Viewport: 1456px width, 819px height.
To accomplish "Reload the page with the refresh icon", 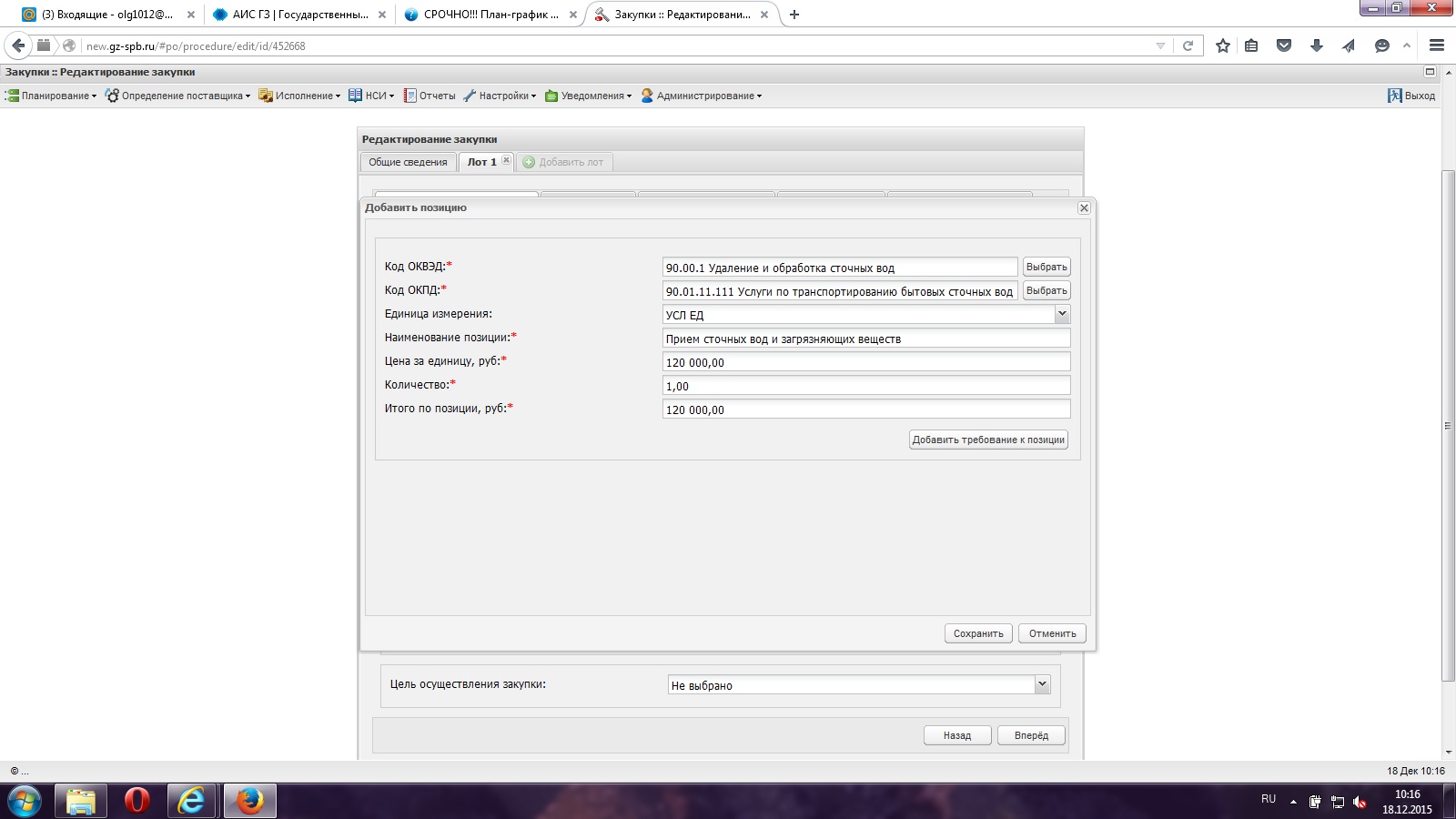I will [x=1188, y=45].
